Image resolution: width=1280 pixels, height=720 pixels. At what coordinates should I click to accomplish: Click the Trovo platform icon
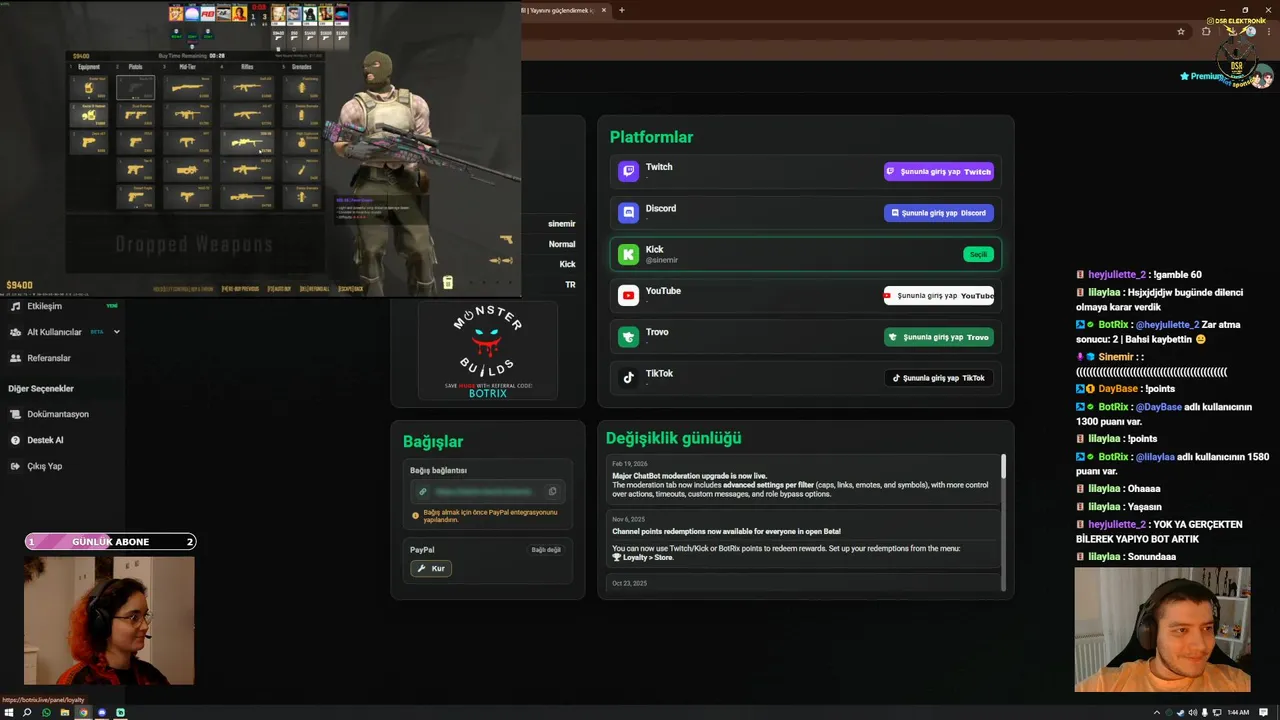tap(628, 337)
